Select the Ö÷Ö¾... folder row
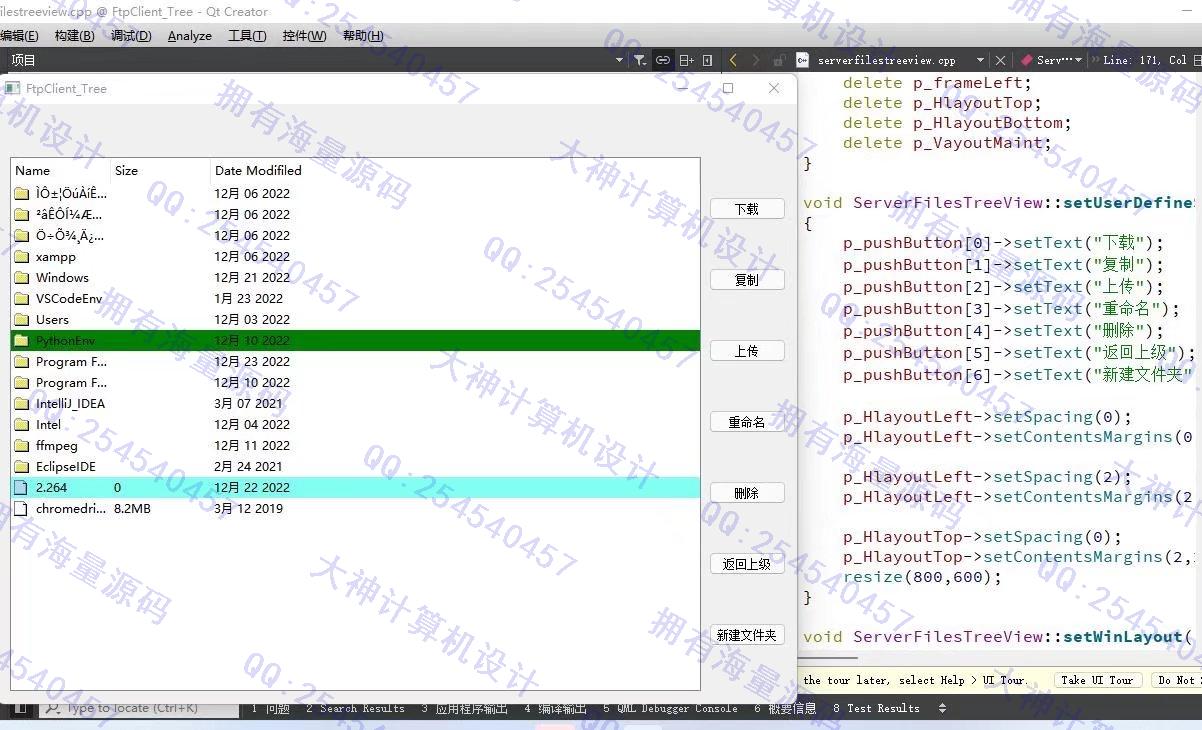Screen dimensions: 1202x730 355,236
